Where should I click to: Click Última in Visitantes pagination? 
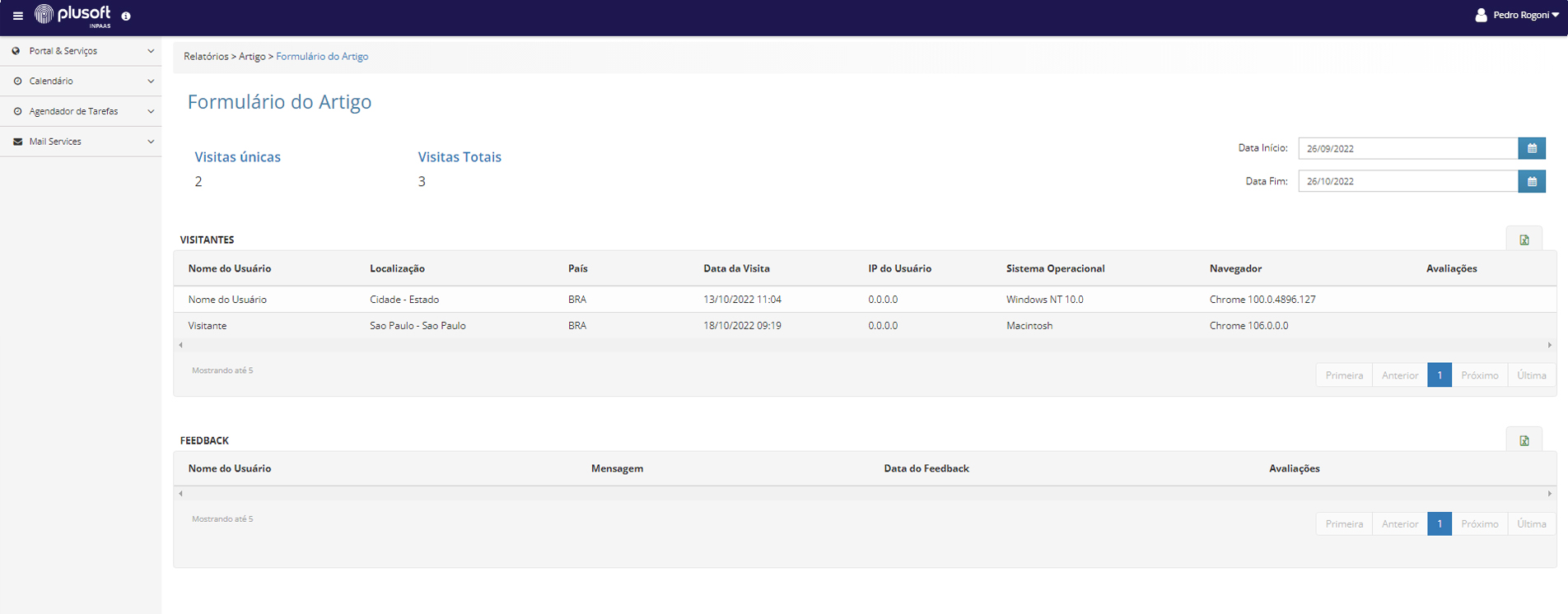coord(1532,375)
